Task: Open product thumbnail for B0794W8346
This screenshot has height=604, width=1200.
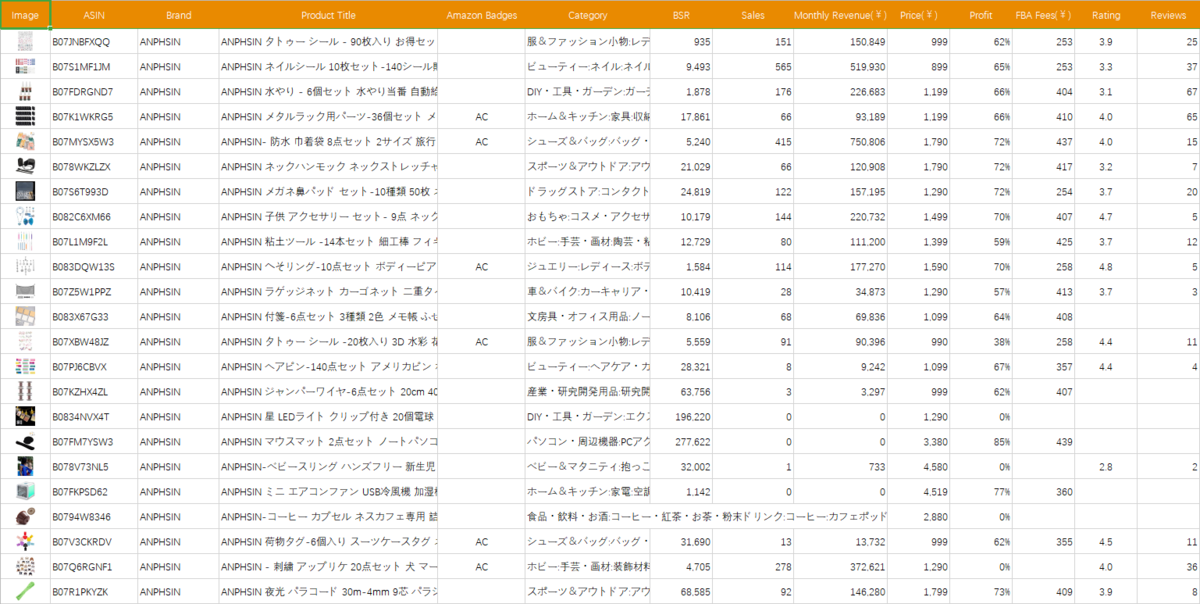Action: click(25, 517)
